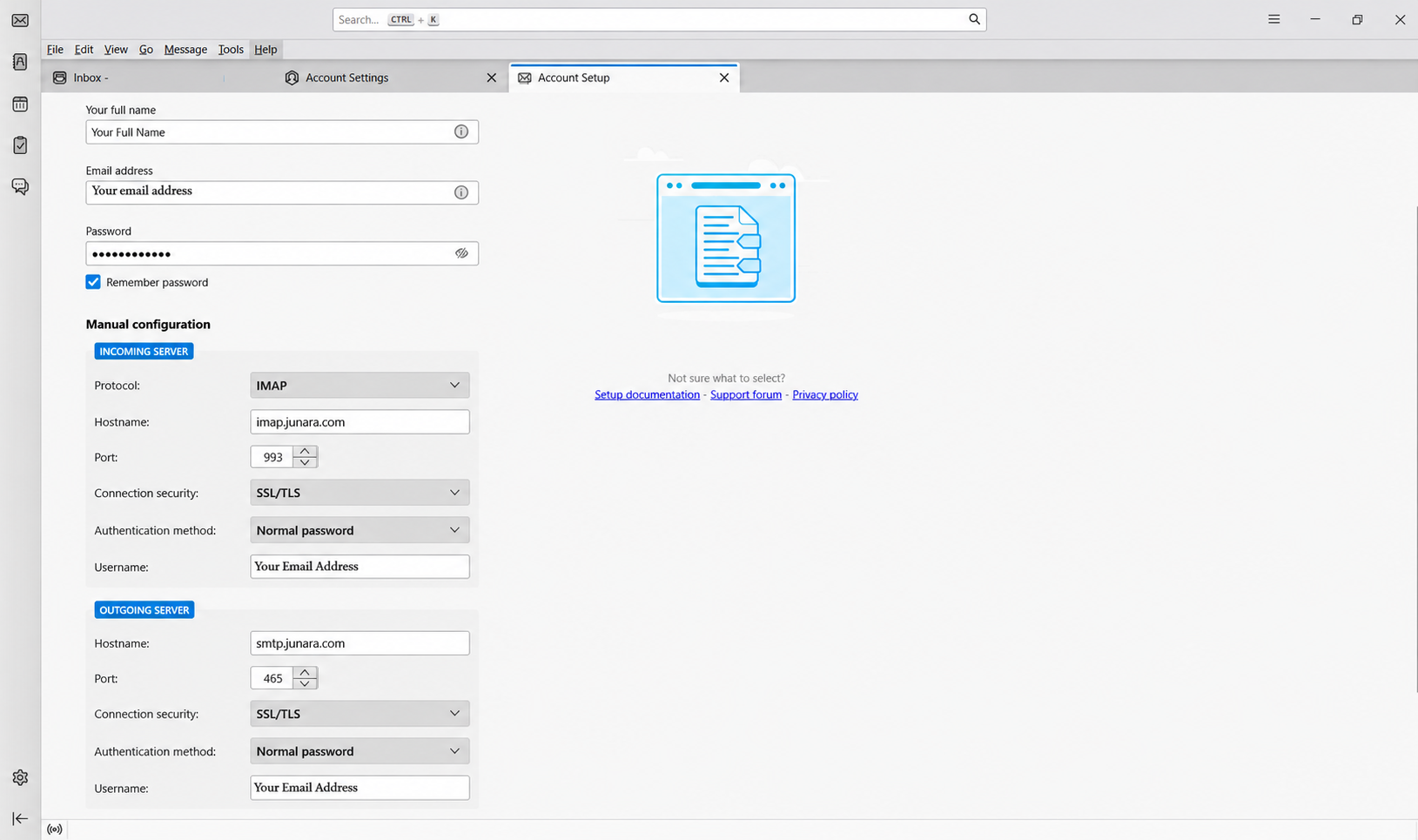Open the Tasks sidebar icon
This screenshot has width=1418, height=840.
coord(20,144)
